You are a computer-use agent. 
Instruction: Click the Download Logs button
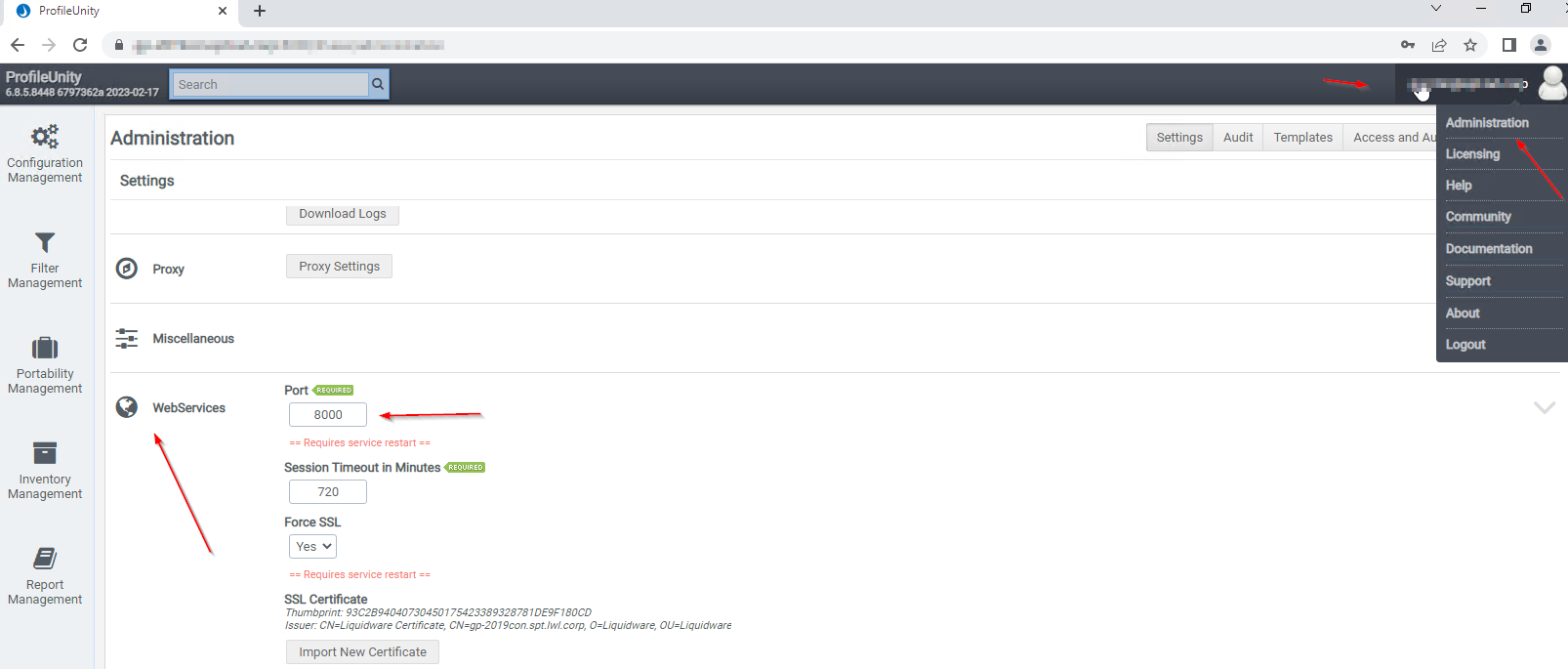(x=343, y=214)
